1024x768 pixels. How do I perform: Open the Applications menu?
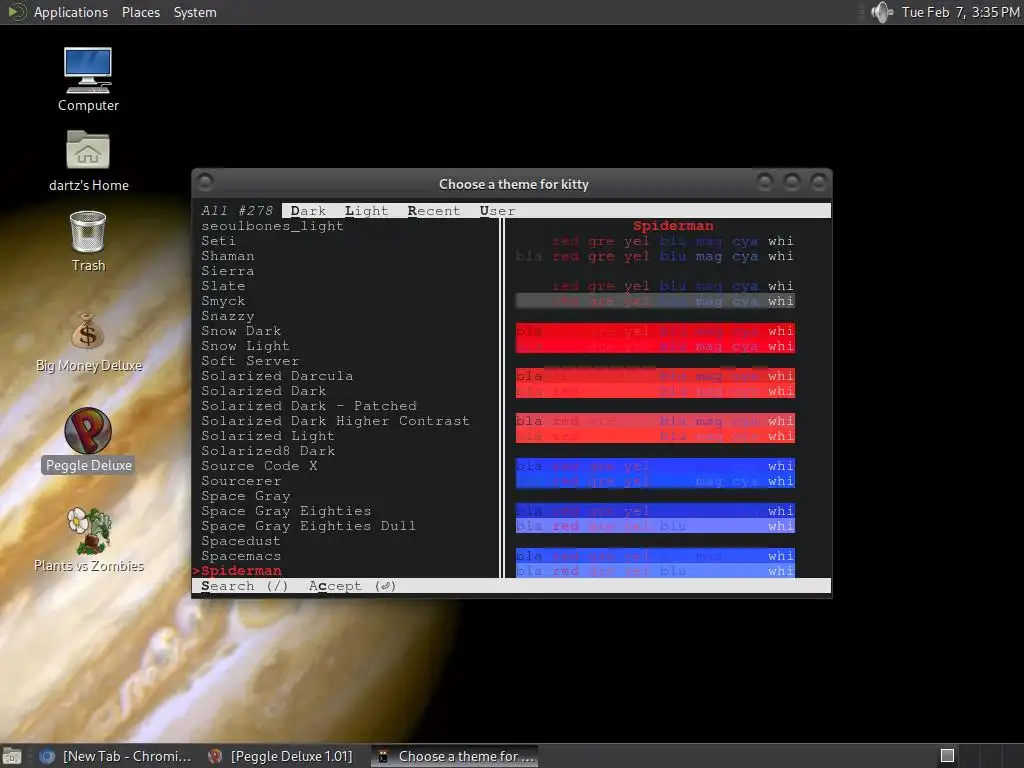(71, 12)
